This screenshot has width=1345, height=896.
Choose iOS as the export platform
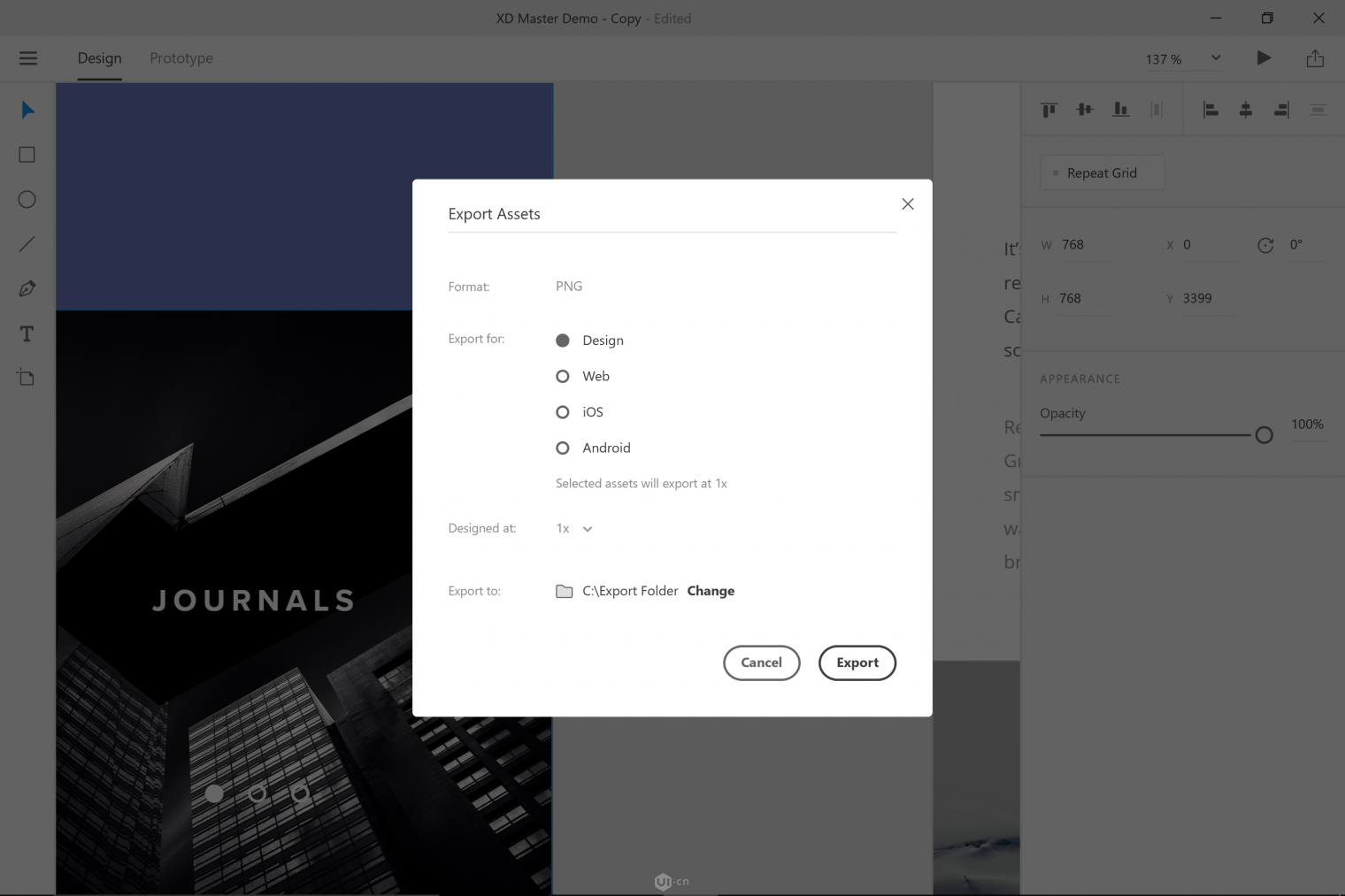point(563,411)
